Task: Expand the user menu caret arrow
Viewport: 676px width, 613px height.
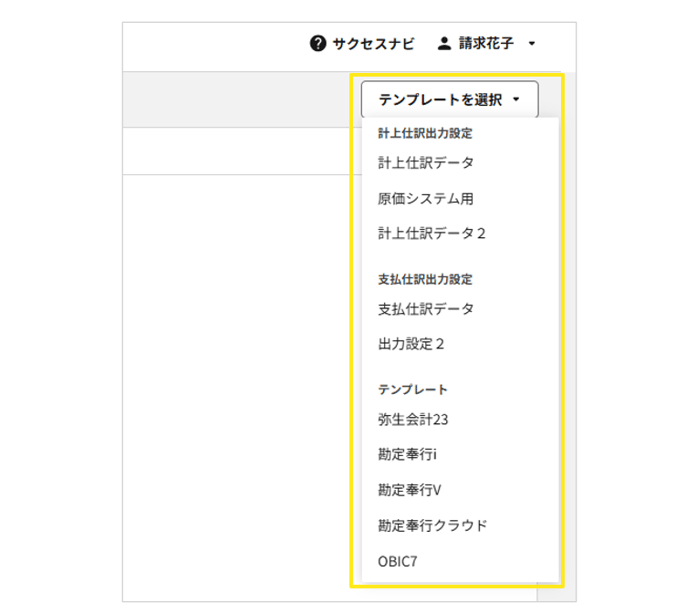Action: 532,44
